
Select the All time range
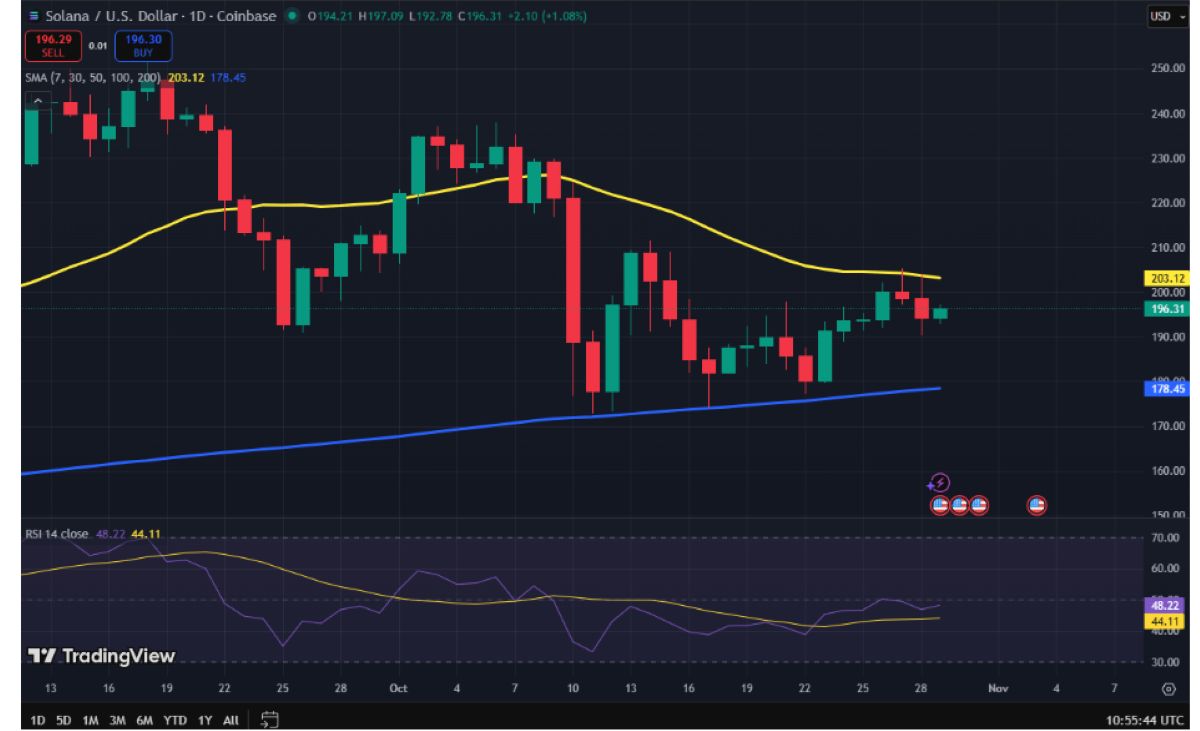[231, 719]
